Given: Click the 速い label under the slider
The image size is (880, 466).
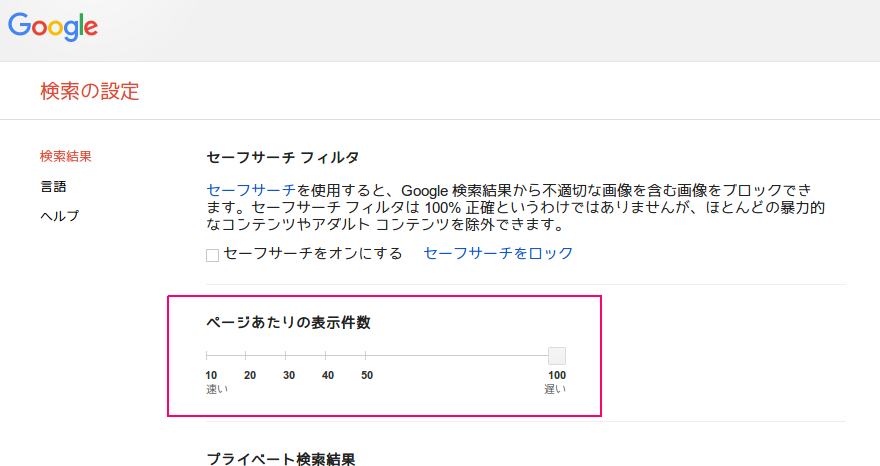Looking at the screenshot, I should point(217,389).
